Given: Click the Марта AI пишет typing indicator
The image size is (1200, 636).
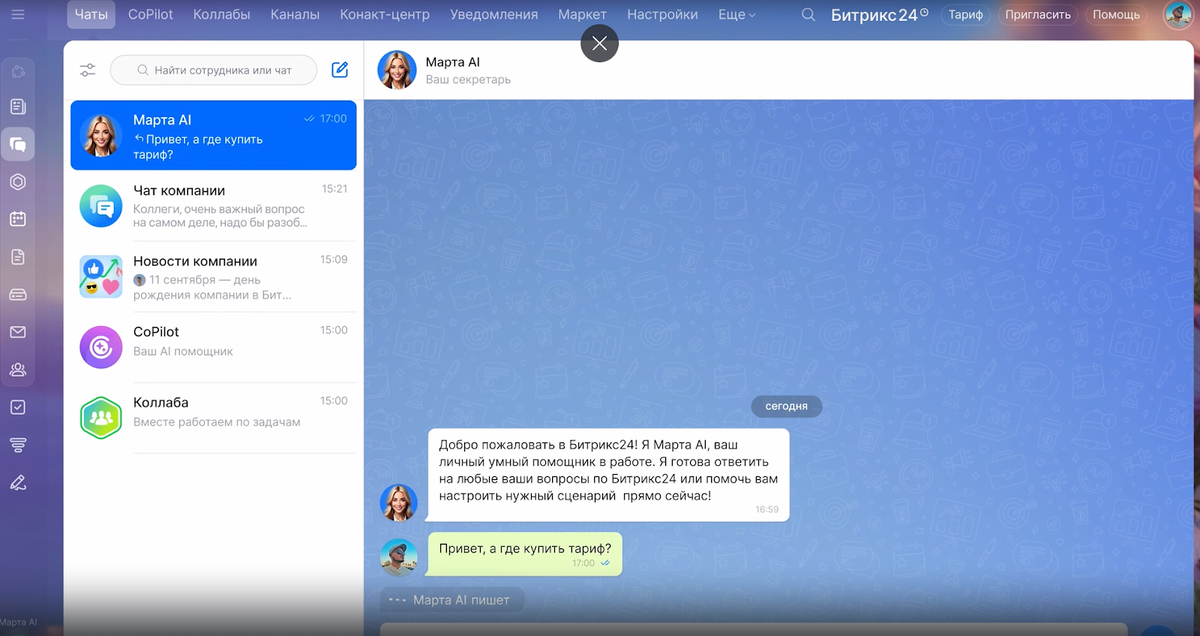Looking at the screenshot, I should pos(451,600).
